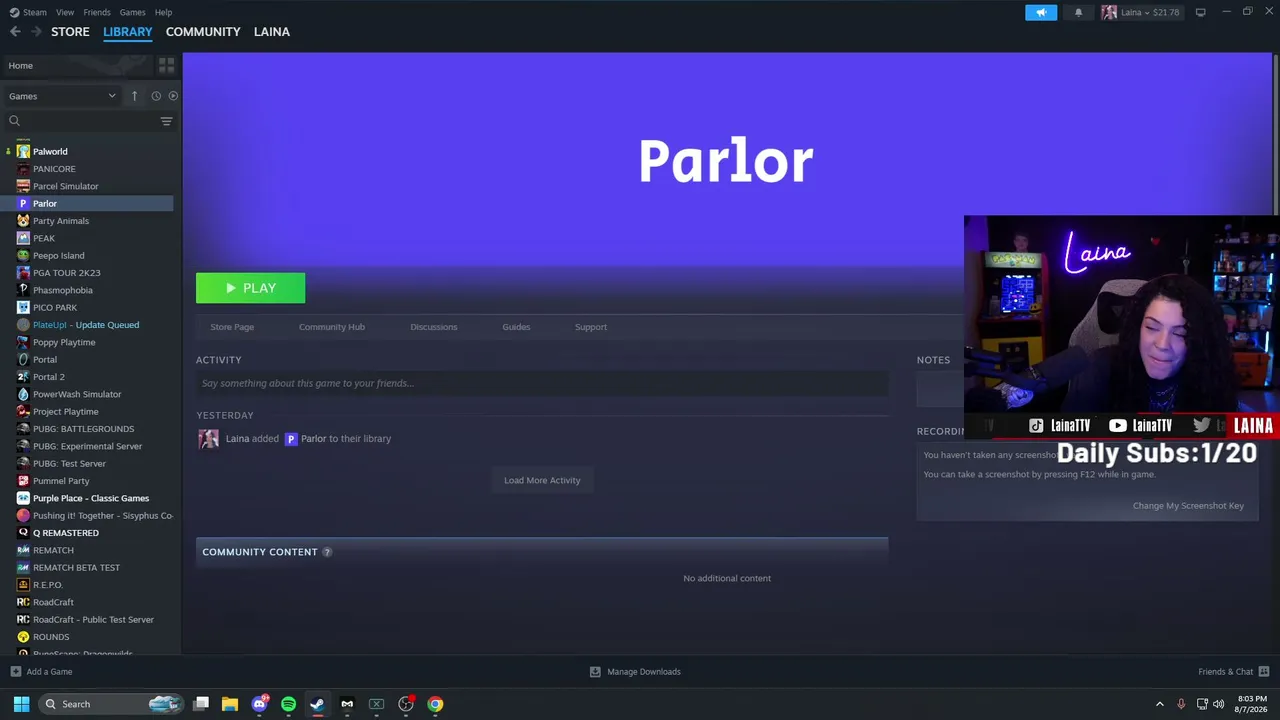This screenshot has height=720, width=1280.
Task: Go forward with the right arrow
Action: point(37,32)
